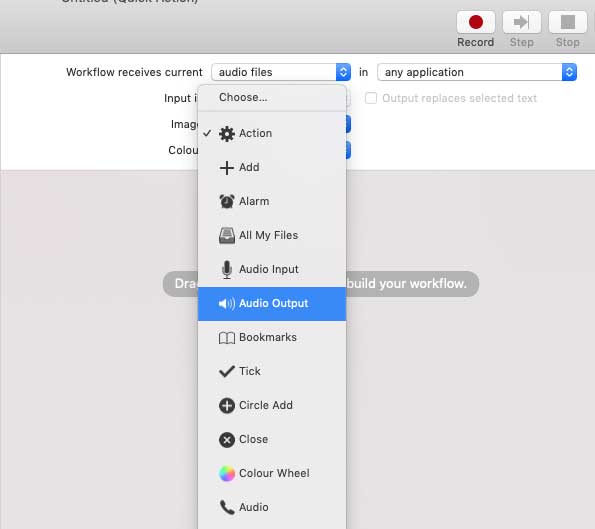Click the Step toolbar button
Image resolution: width=595 pixels, height=529 pixels.
[x=522, y=22]
